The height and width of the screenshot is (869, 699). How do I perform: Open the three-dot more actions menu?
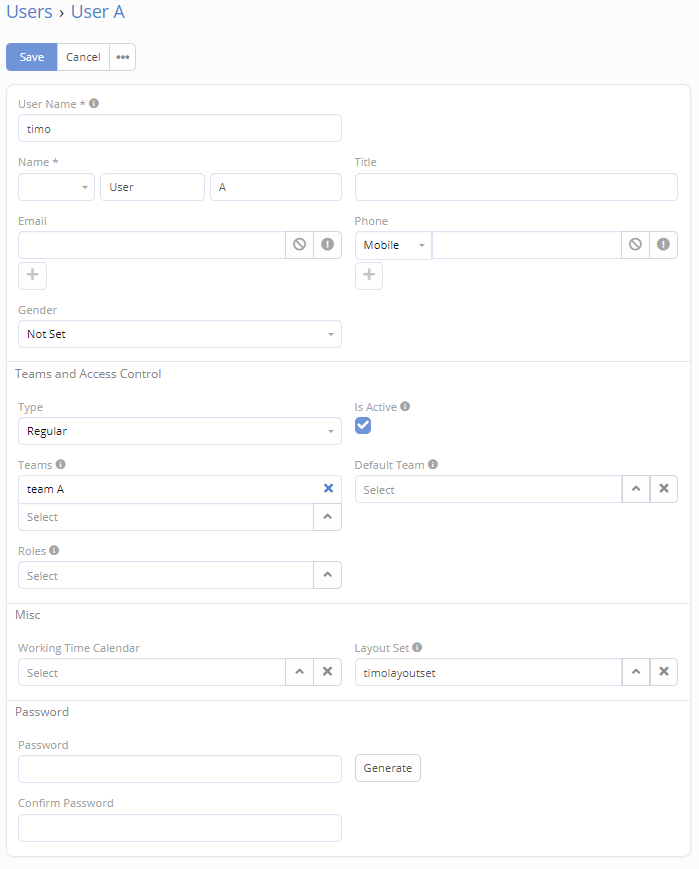click(122, 57)
